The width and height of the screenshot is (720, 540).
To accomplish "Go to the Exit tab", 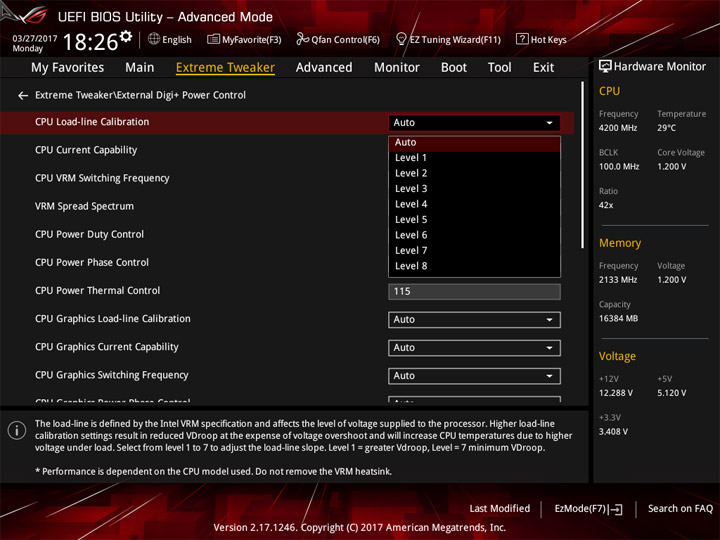I will coord(543,68).
